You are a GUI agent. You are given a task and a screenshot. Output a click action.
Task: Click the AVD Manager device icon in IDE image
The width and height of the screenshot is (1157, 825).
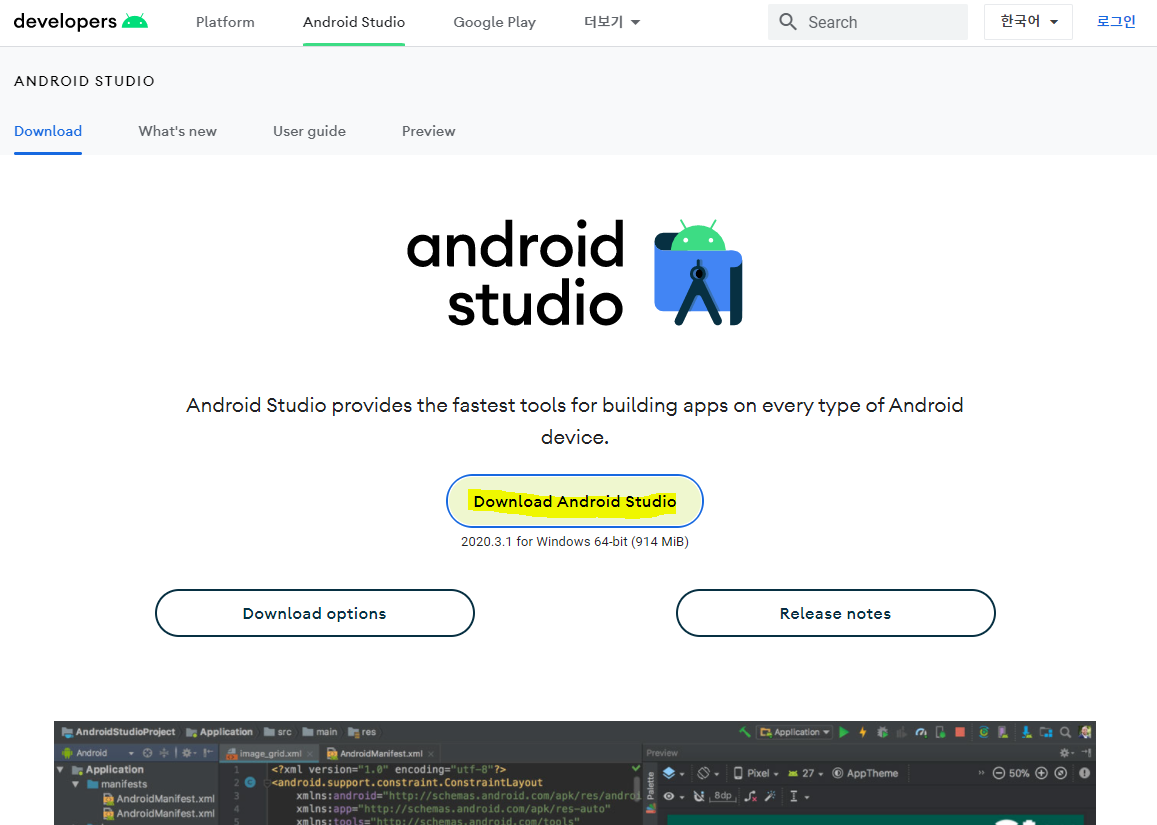point(1003,732)
